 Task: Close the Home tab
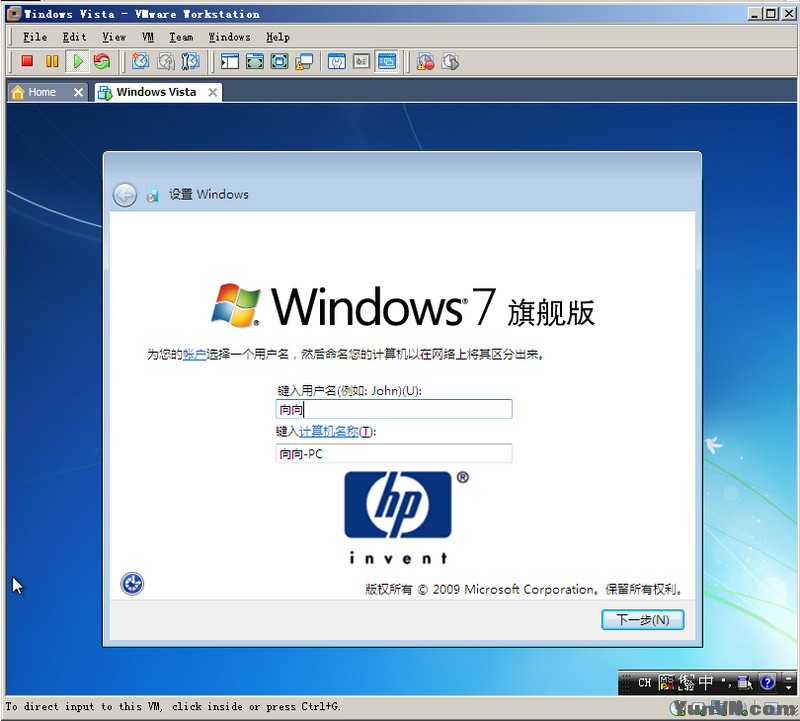(x=78, y=92)
